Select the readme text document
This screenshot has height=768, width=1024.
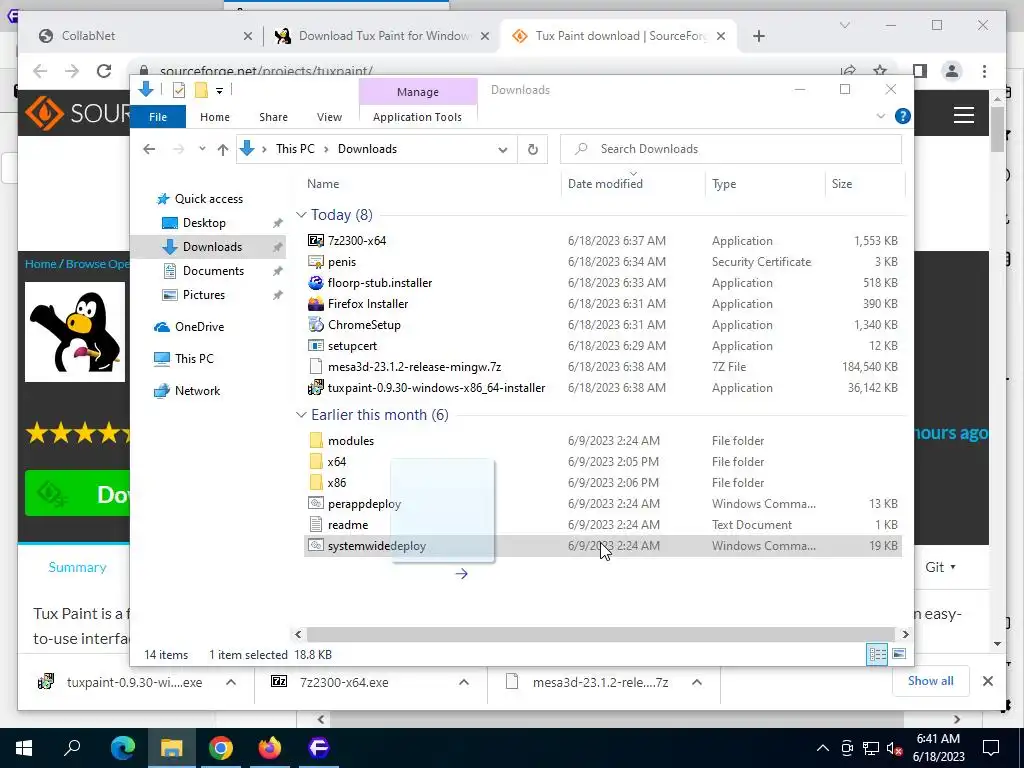(347, 524)
